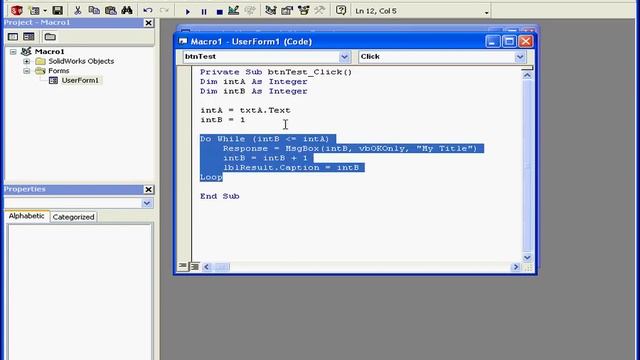
Task: Collapse the Macro1 project node
Action: (x=13, y=52)
